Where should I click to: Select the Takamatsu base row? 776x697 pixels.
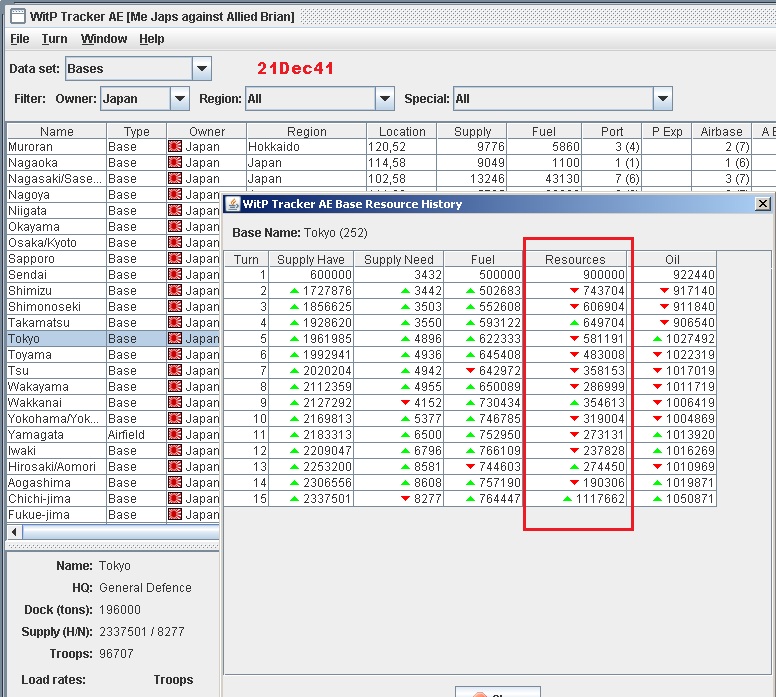pyautogui.click(x=113, y=323)
